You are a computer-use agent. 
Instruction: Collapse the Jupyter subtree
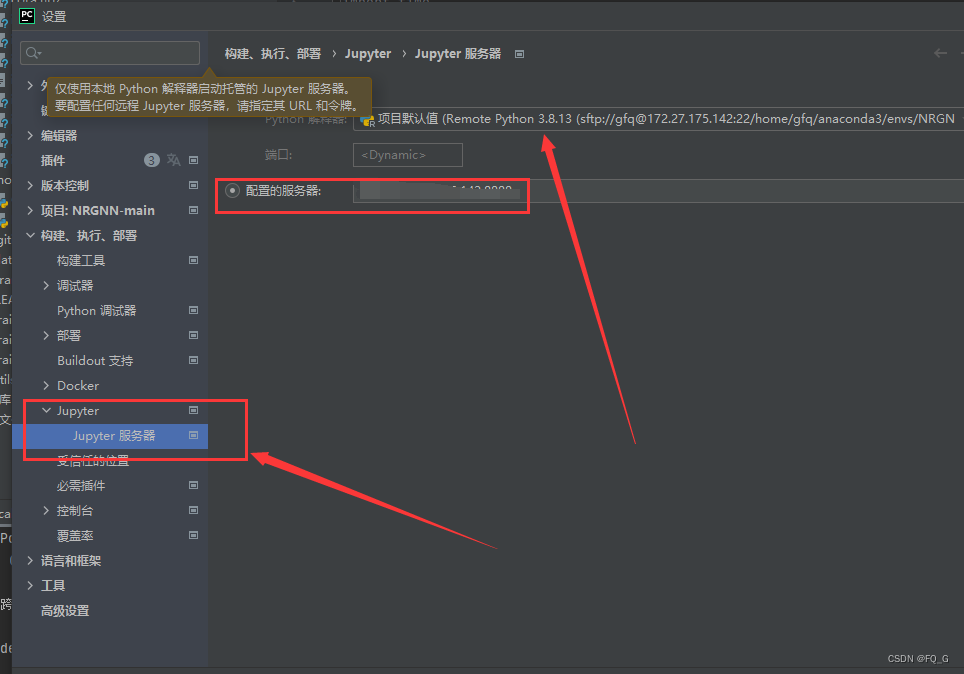[46, 410]
